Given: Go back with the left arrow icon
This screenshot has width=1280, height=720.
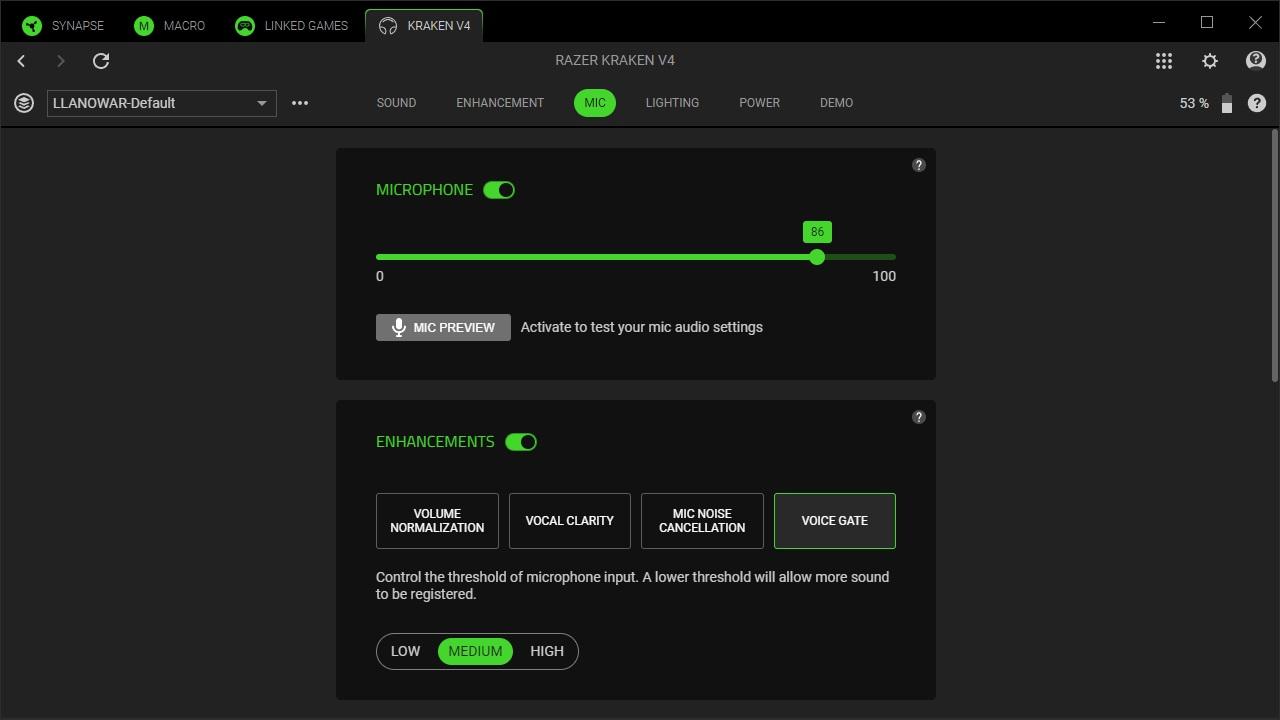Looking at the screenshot, I should coord(21,61).
